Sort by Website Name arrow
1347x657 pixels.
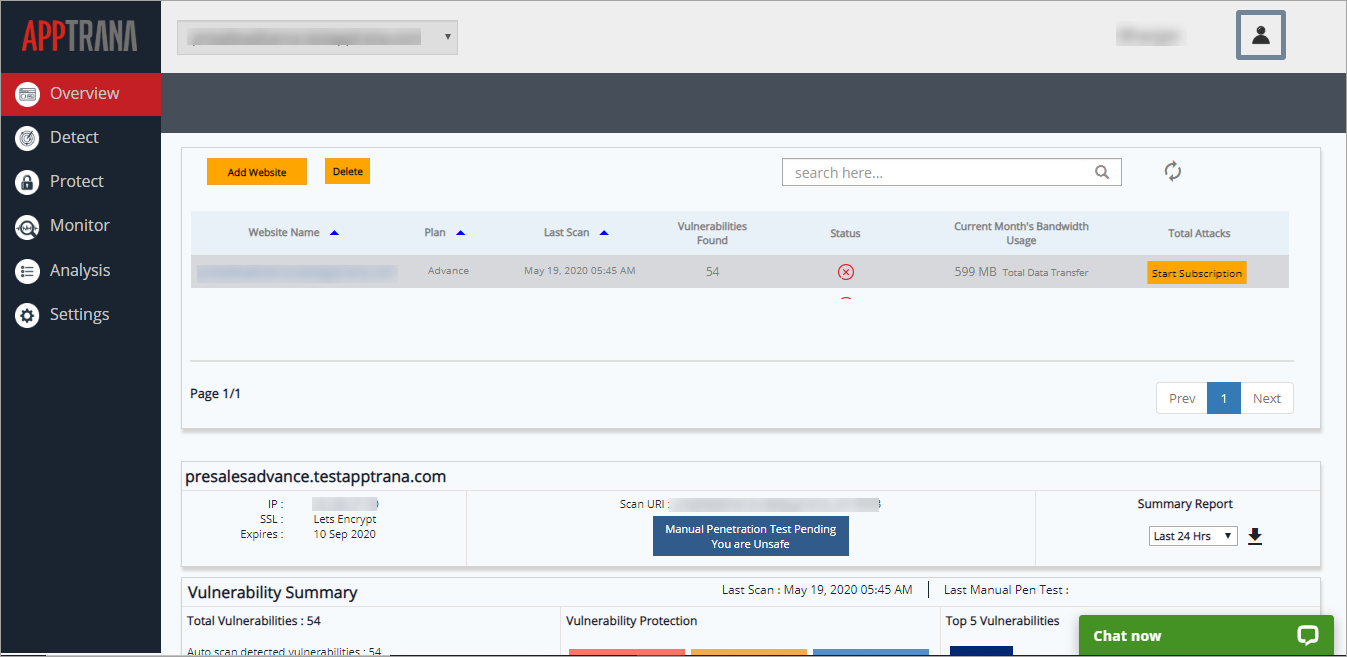(x=334, y=233)
